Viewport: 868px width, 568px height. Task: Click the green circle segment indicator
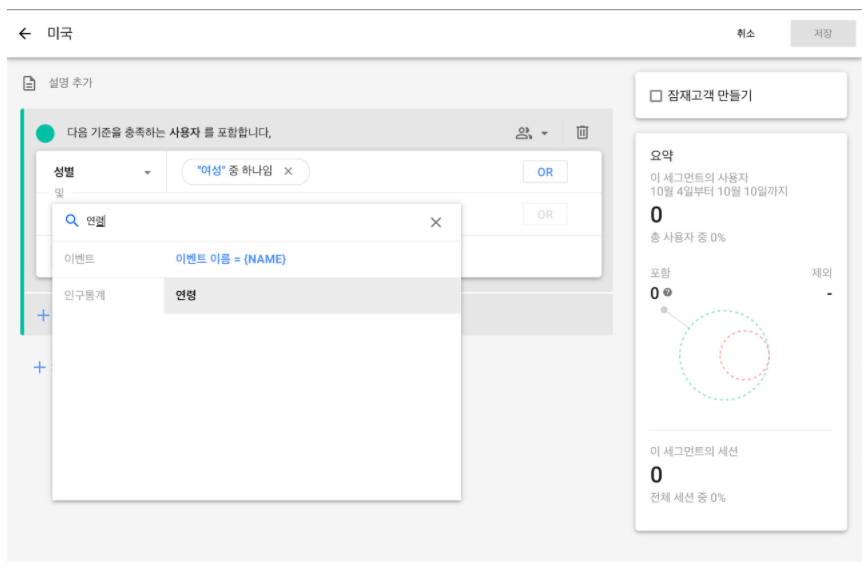(x=45, y=133)
